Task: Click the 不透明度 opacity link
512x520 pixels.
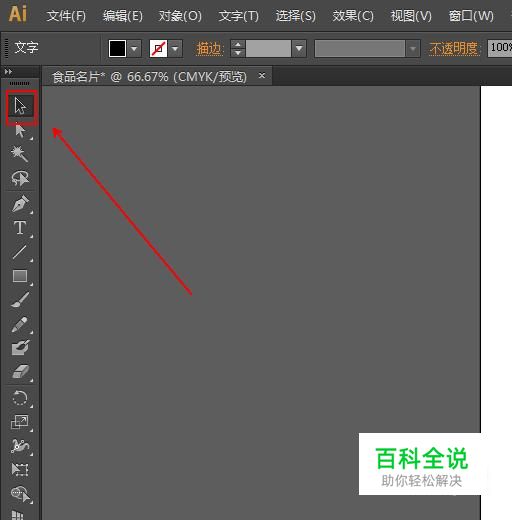Action: pyautogui.click(x=454, y=49)
